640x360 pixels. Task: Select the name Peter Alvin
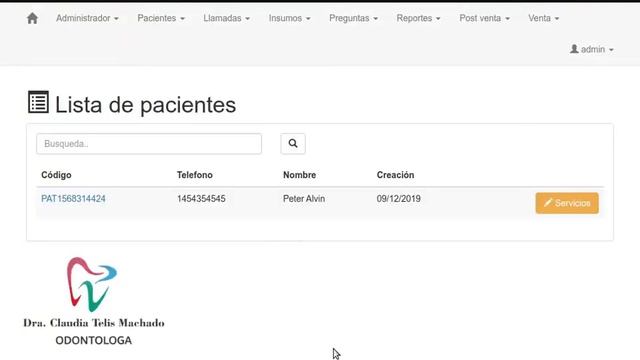click(304, 199)
